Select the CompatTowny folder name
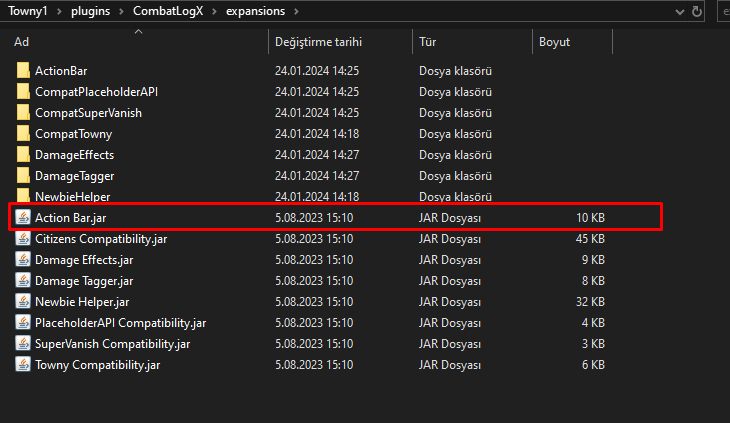This screenshot has width=730, height=423. [x=74, y=134]
